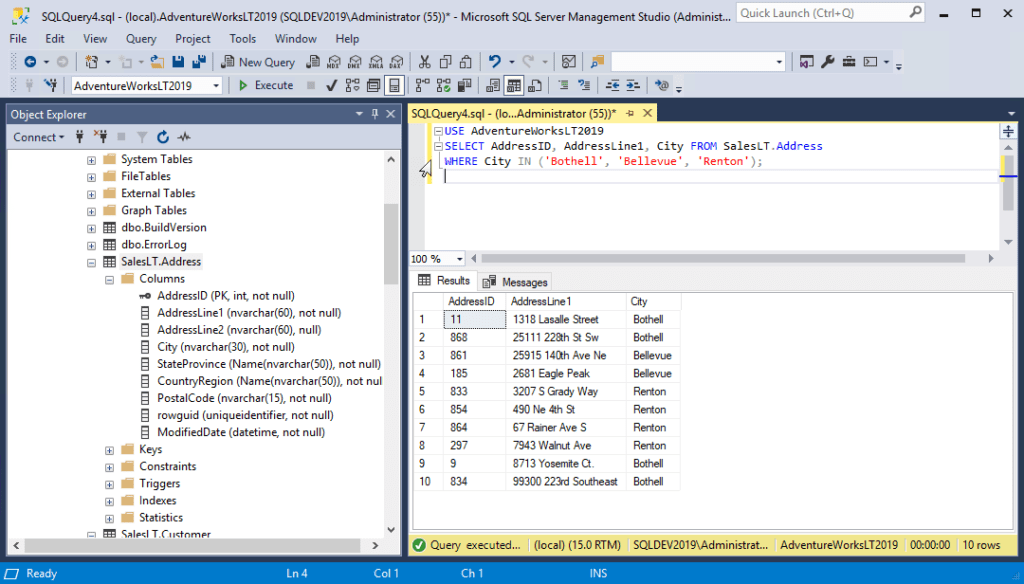
Task: Toggle the pin on SQLQuery4.sql tab
Action: [630, 114]
